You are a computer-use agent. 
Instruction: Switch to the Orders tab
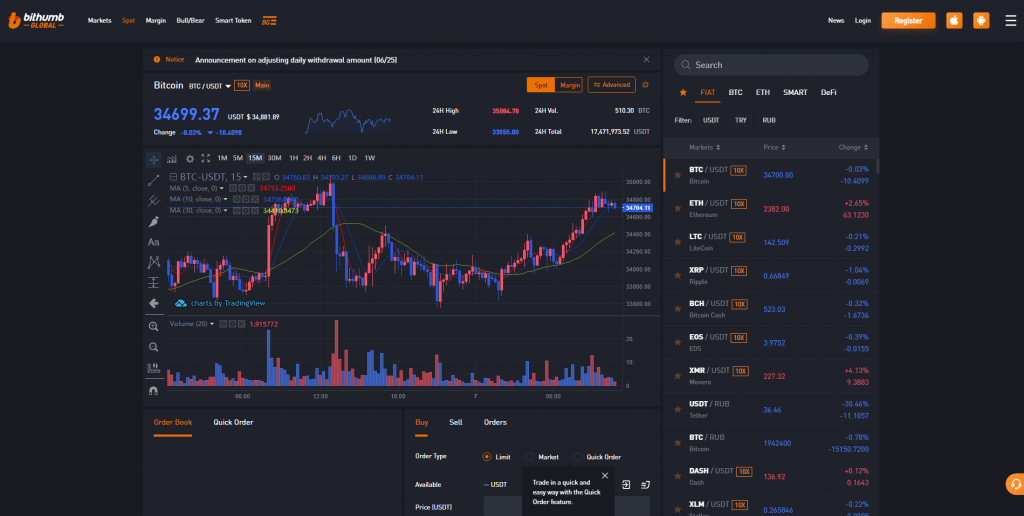[495, 423]
